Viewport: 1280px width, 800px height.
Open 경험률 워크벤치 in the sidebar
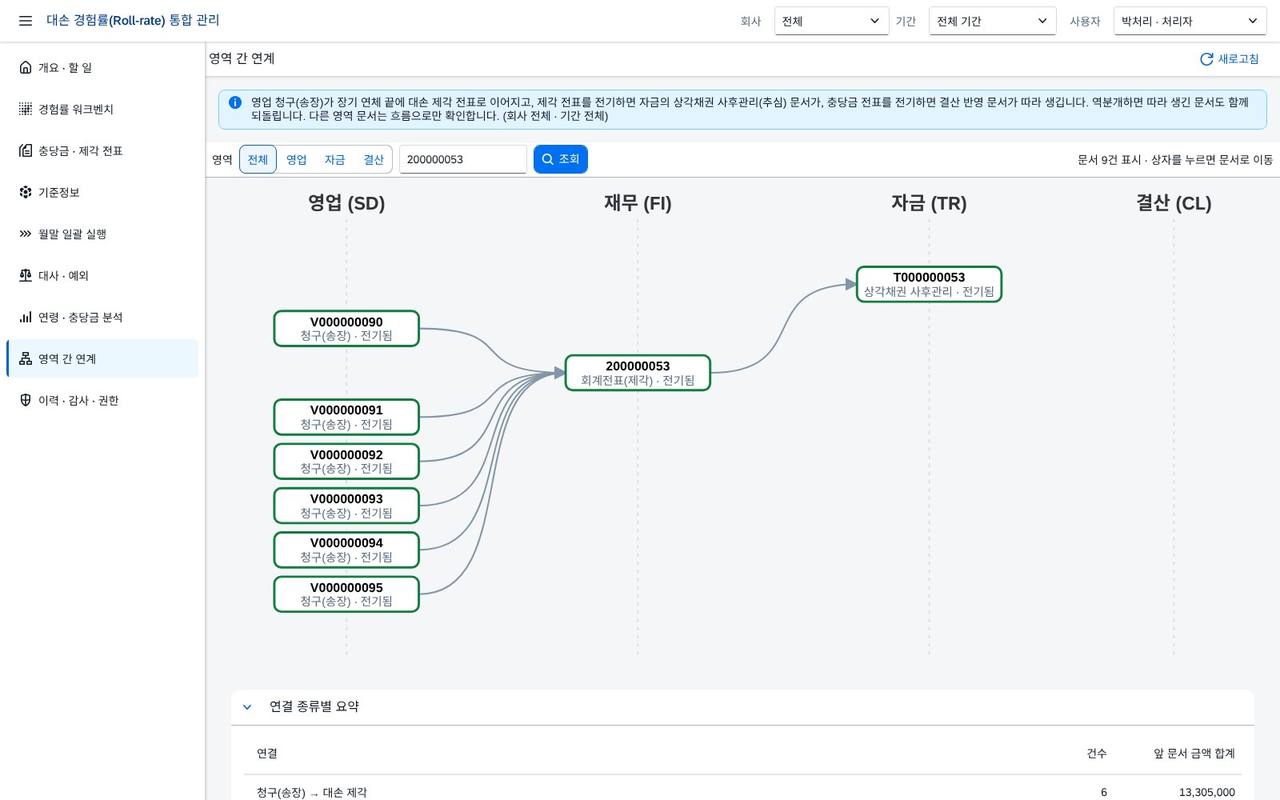tap(102, 109)
